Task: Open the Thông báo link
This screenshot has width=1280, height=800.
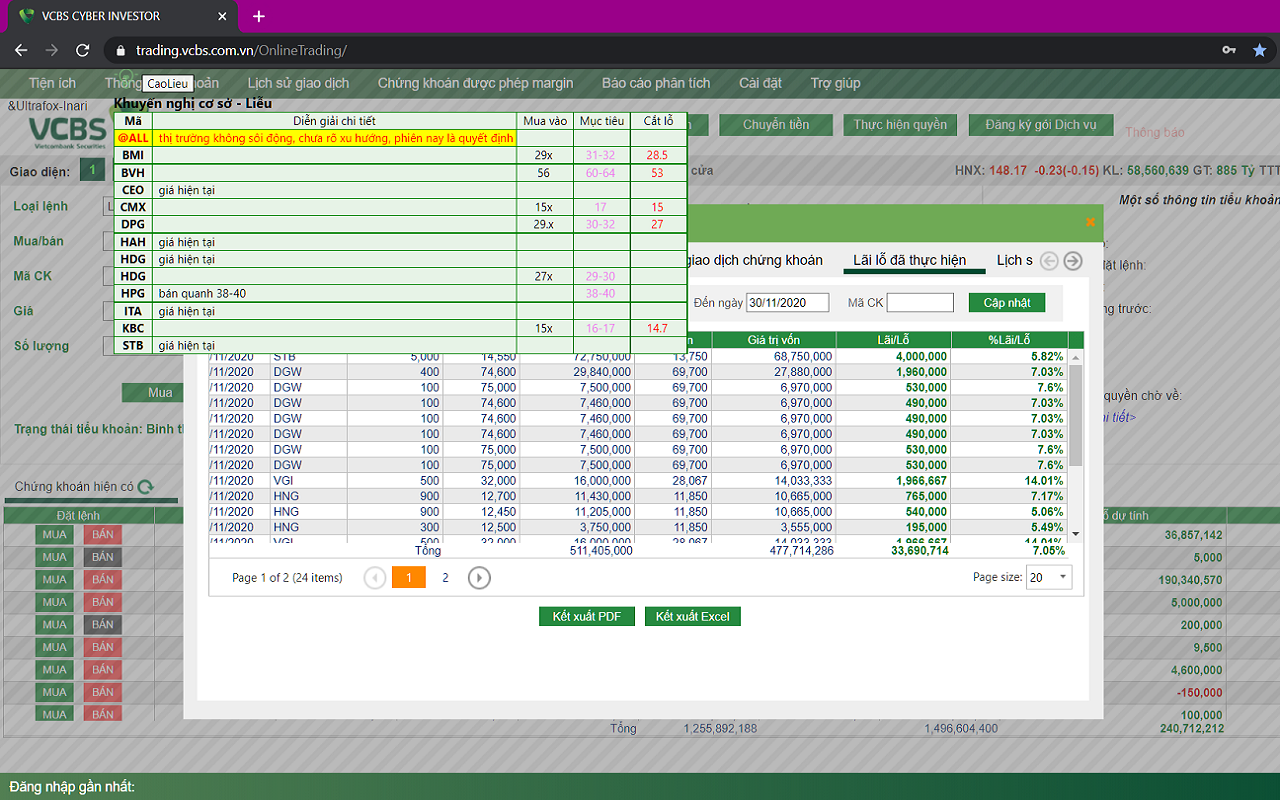Action: tap(1154, 132)
